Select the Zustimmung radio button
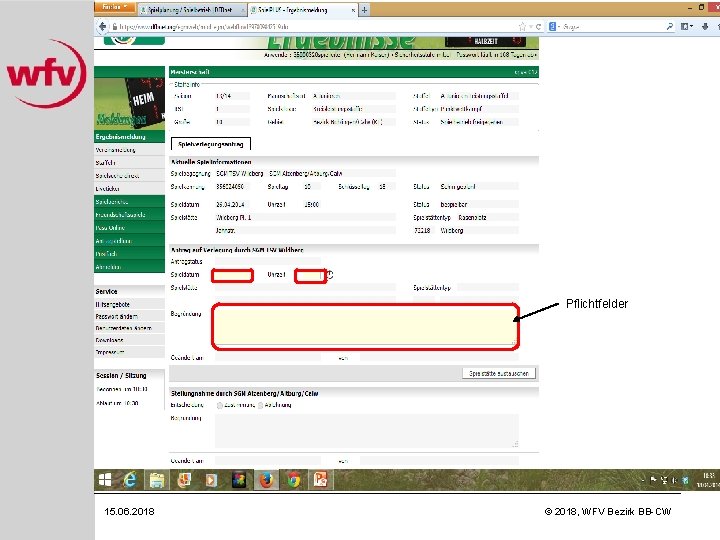The width and height of the screenshot is (720, 540). pos(219,405)
